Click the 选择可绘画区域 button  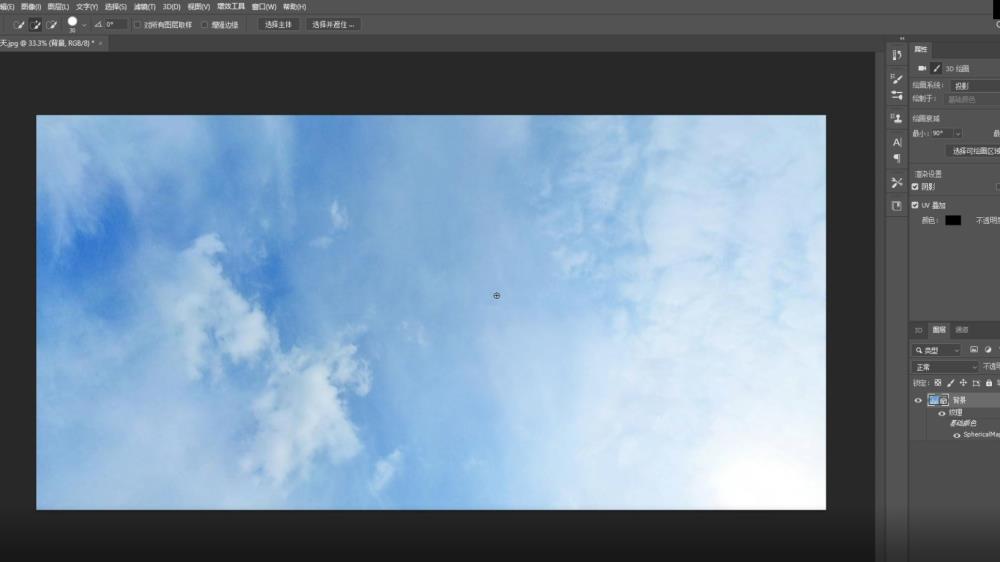tap(973, 151)
